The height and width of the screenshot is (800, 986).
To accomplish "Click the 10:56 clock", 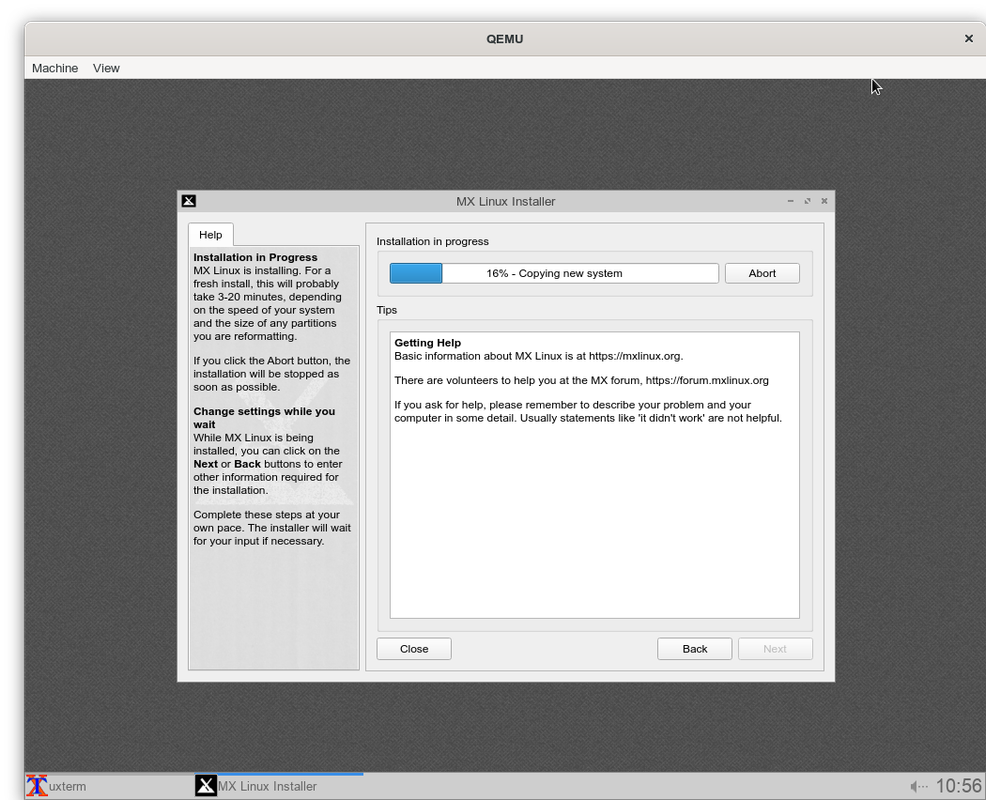I will tap(958, 786).
